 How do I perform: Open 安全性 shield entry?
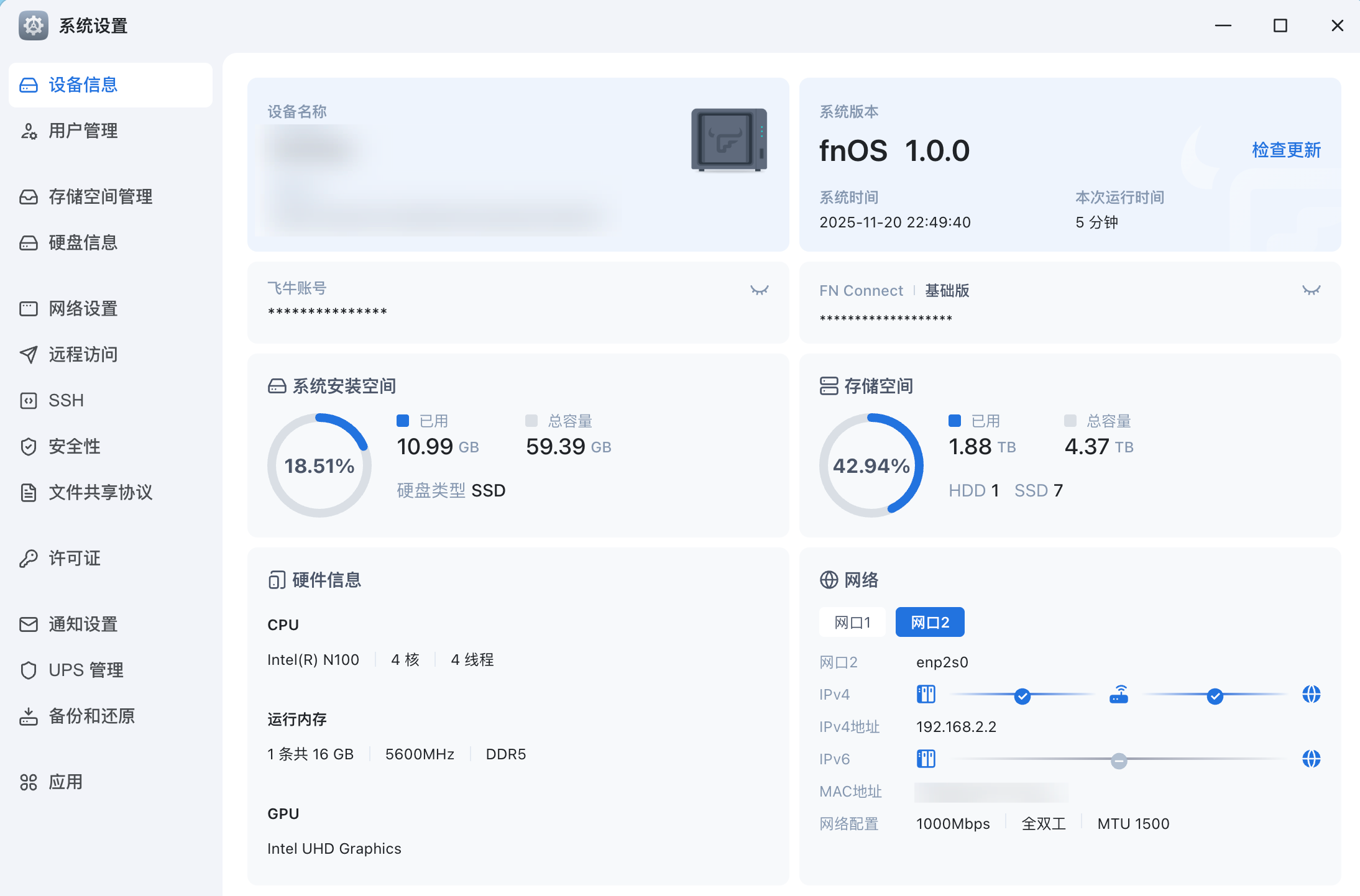coord(74,446)
